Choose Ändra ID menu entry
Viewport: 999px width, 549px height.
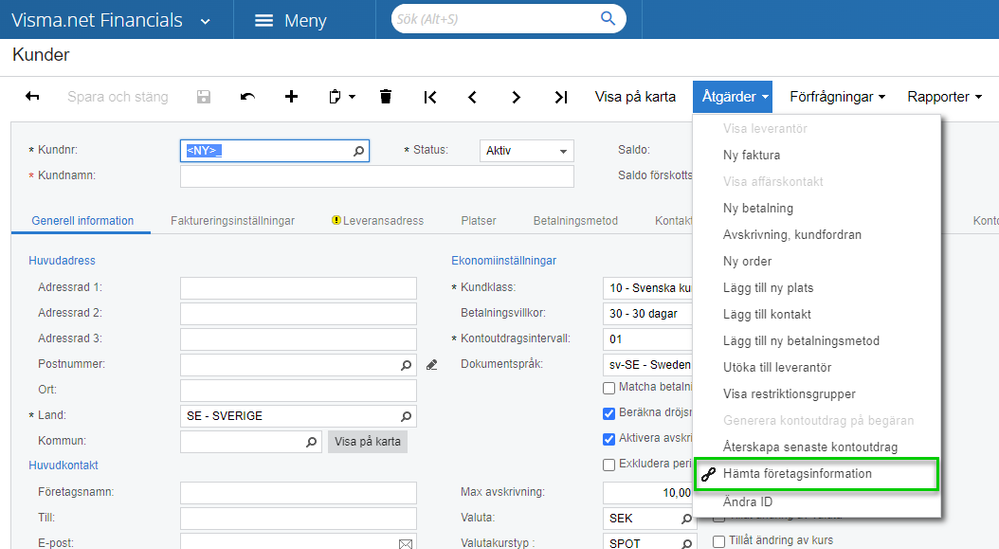click(747, 502)
